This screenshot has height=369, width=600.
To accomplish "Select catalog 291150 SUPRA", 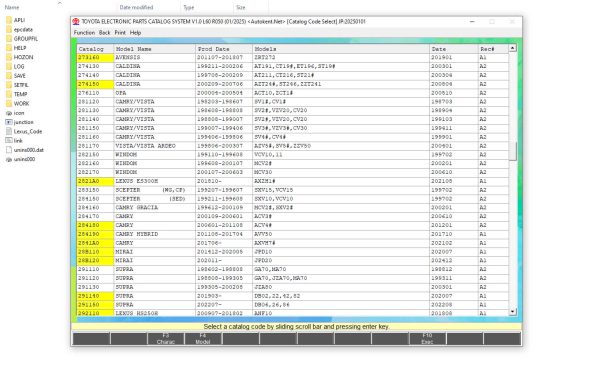I will (293, 305).
